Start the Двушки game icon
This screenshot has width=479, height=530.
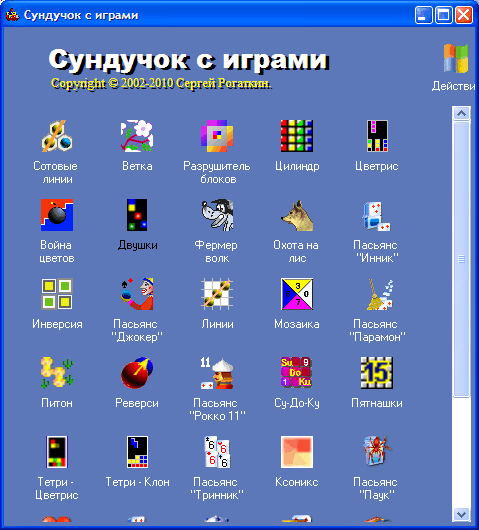137,215
